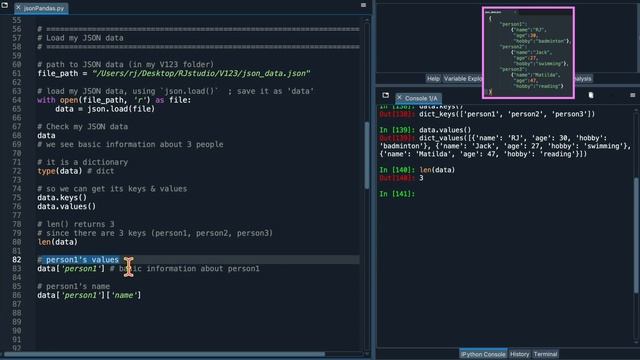Switch to the History tab
The image size is (640, 360).
(x=519, y=354)
